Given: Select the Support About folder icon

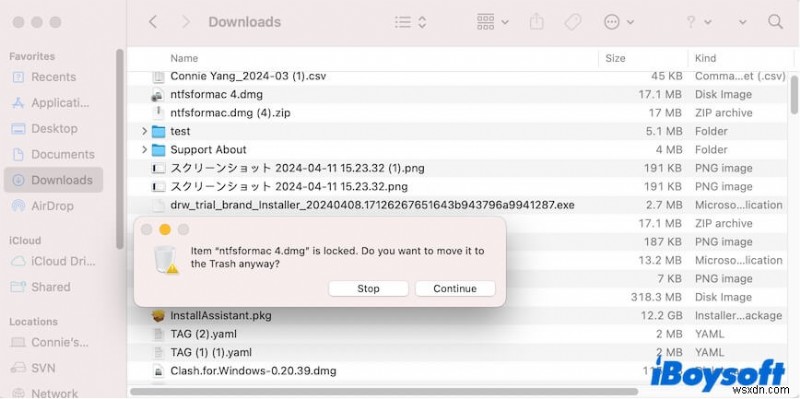Looking at the screenshot, I should [159, 150].
